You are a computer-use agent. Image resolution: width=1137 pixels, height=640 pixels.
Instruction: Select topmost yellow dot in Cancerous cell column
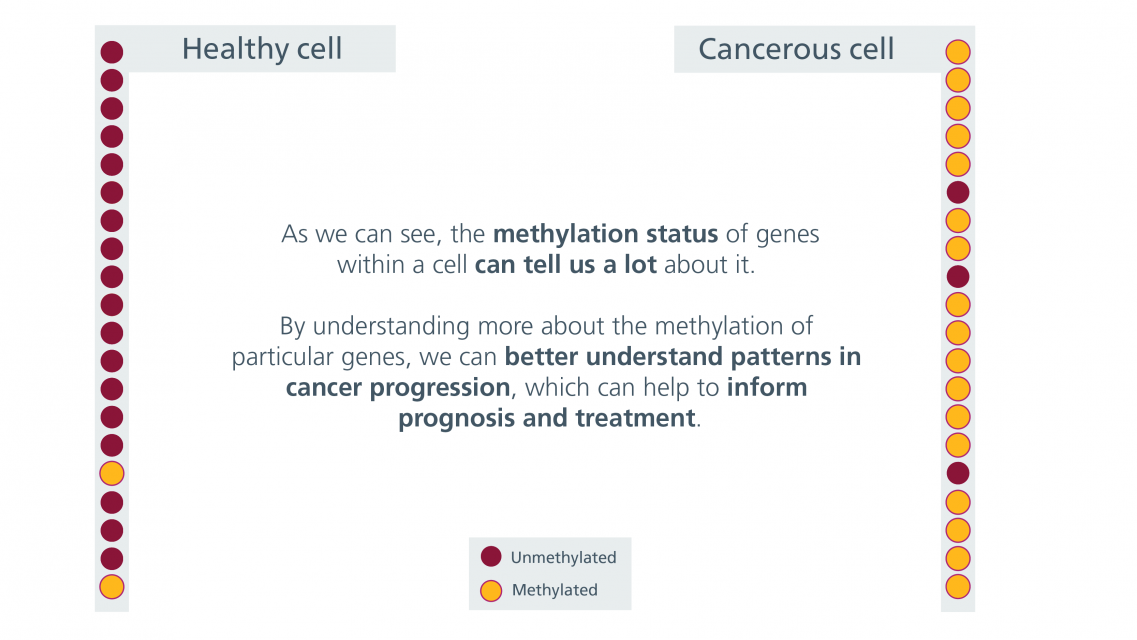tap(958, 52)
